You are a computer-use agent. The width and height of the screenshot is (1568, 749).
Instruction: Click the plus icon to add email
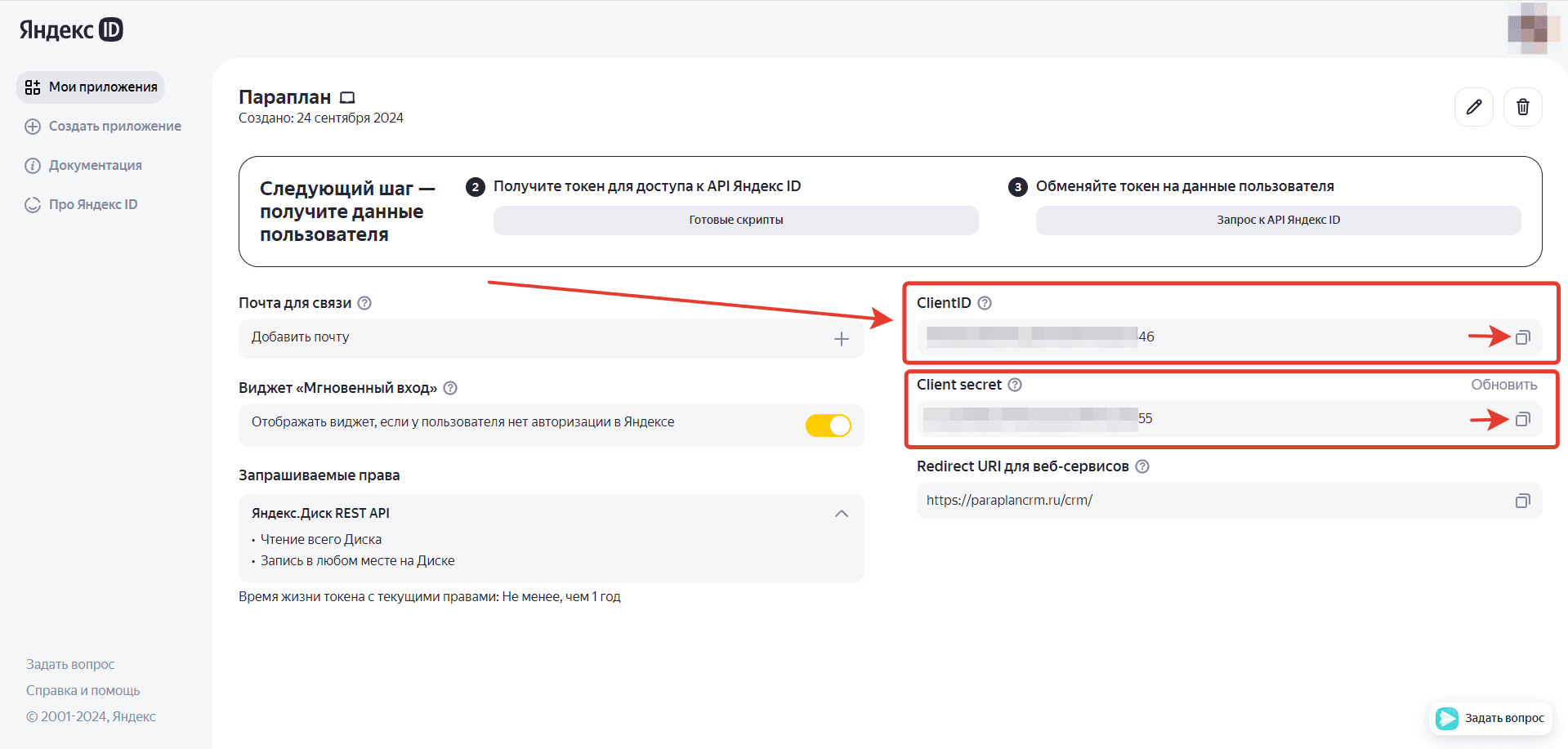841,339
